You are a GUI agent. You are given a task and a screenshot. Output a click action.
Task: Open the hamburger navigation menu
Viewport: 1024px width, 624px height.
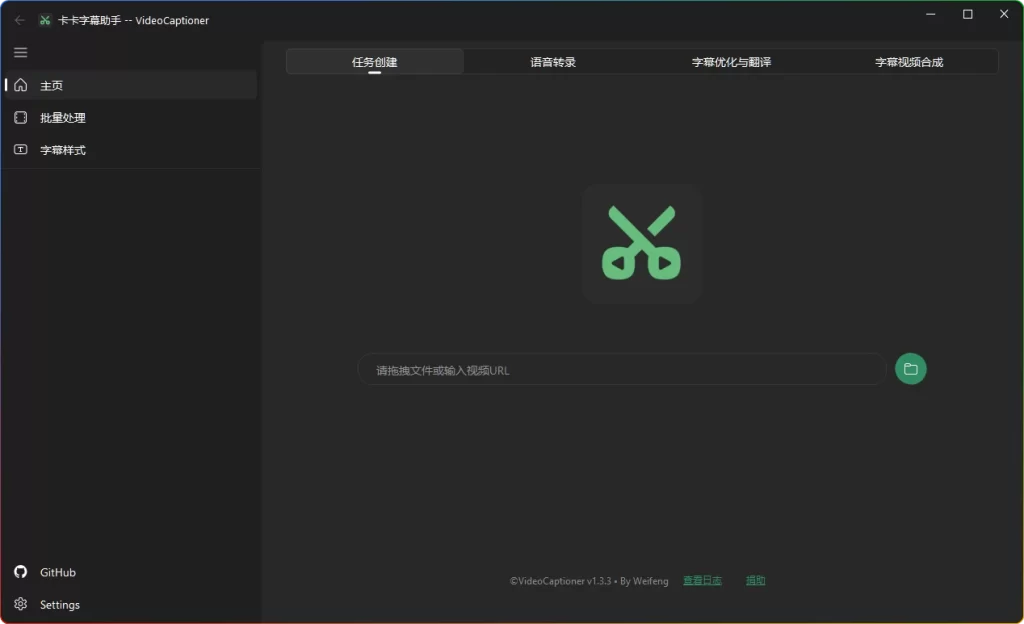[20, 52]
